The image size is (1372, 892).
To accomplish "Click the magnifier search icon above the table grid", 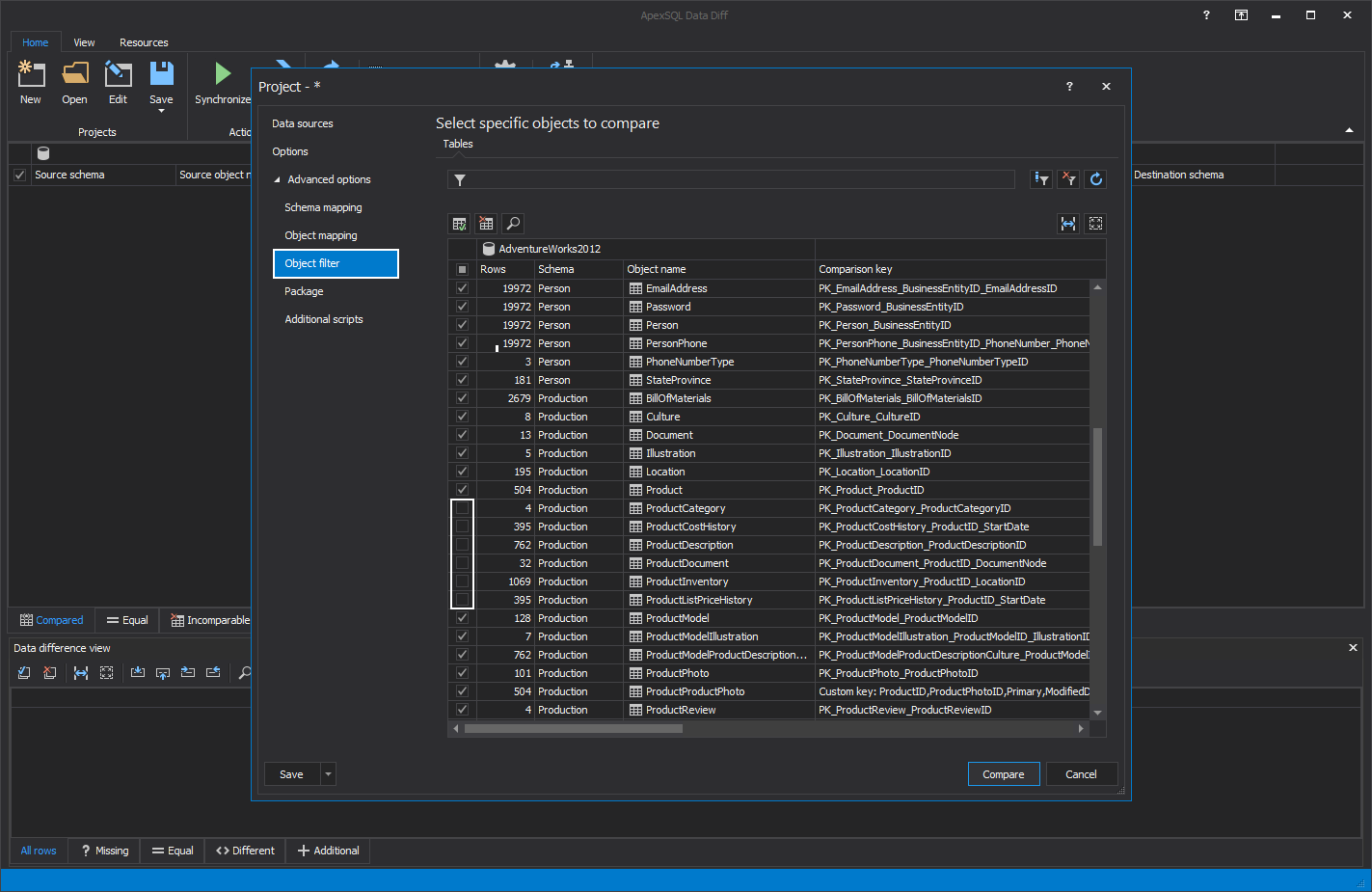I will (x=514, y=224).
